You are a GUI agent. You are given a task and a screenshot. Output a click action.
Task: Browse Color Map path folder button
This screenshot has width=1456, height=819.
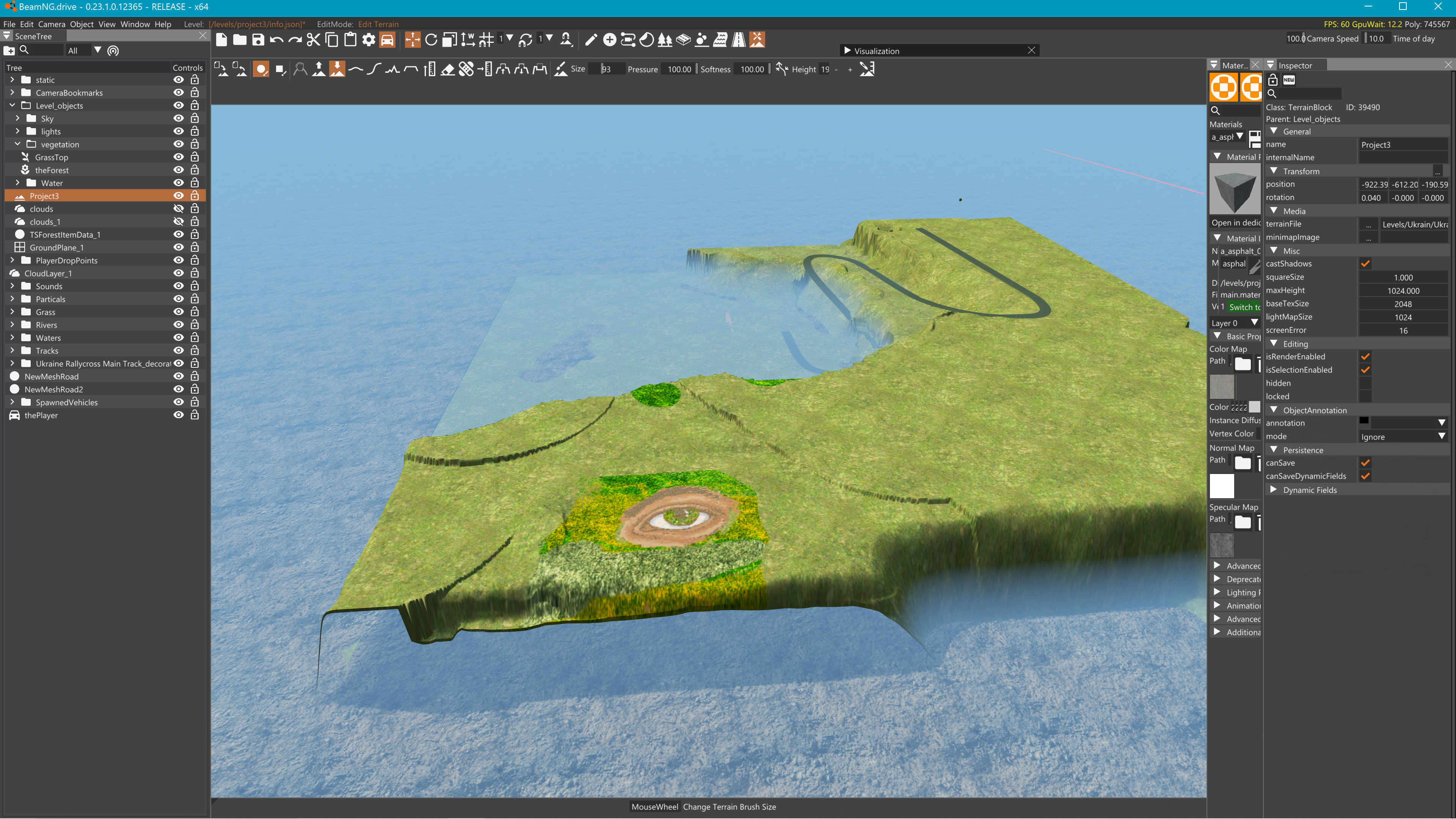1243,364
